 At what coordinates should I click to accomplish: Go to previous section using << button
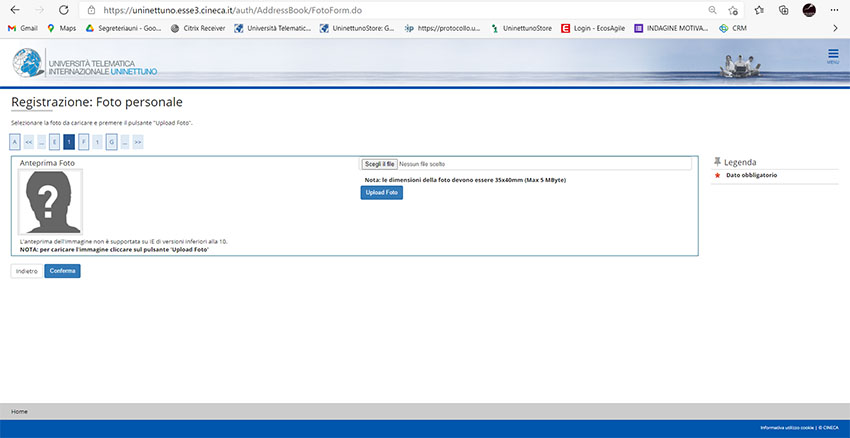pos(29,142)
